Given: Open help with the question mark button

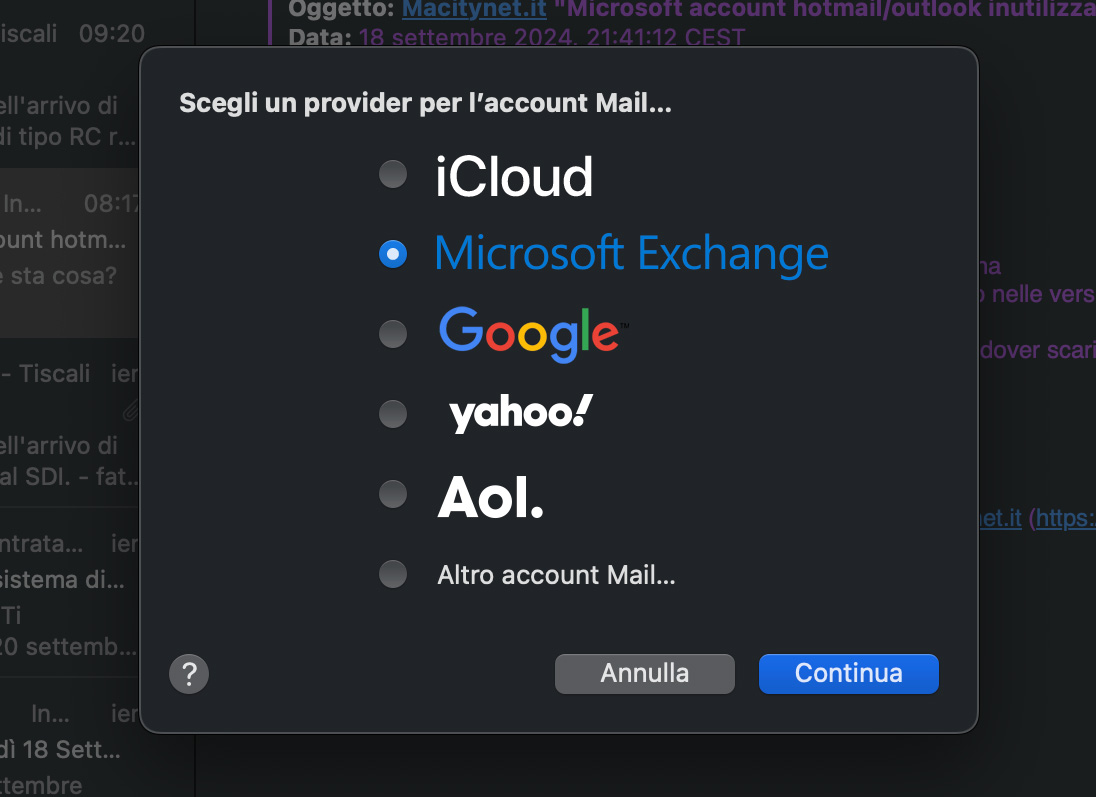Looking at the screenshot, I should tap(189, 673).
